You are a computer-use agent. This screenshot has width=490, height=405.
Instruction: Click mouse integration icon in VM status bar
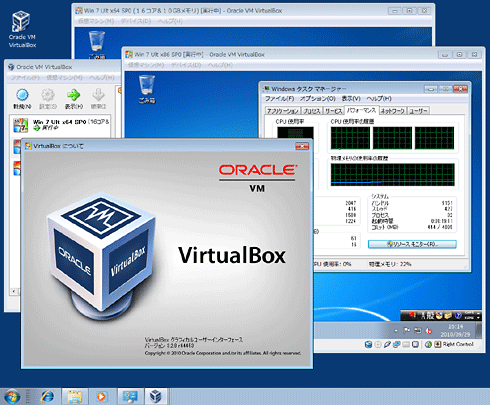[x=428, y=345]
